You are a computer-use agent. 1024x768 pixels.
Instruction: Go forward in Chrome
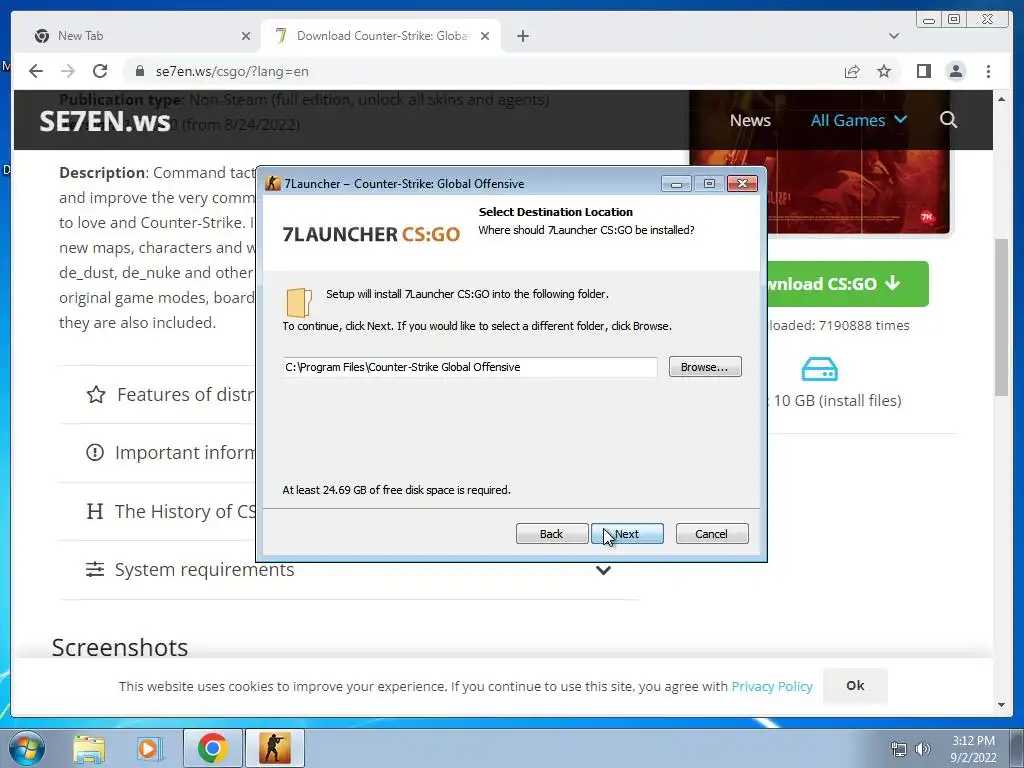67,71
